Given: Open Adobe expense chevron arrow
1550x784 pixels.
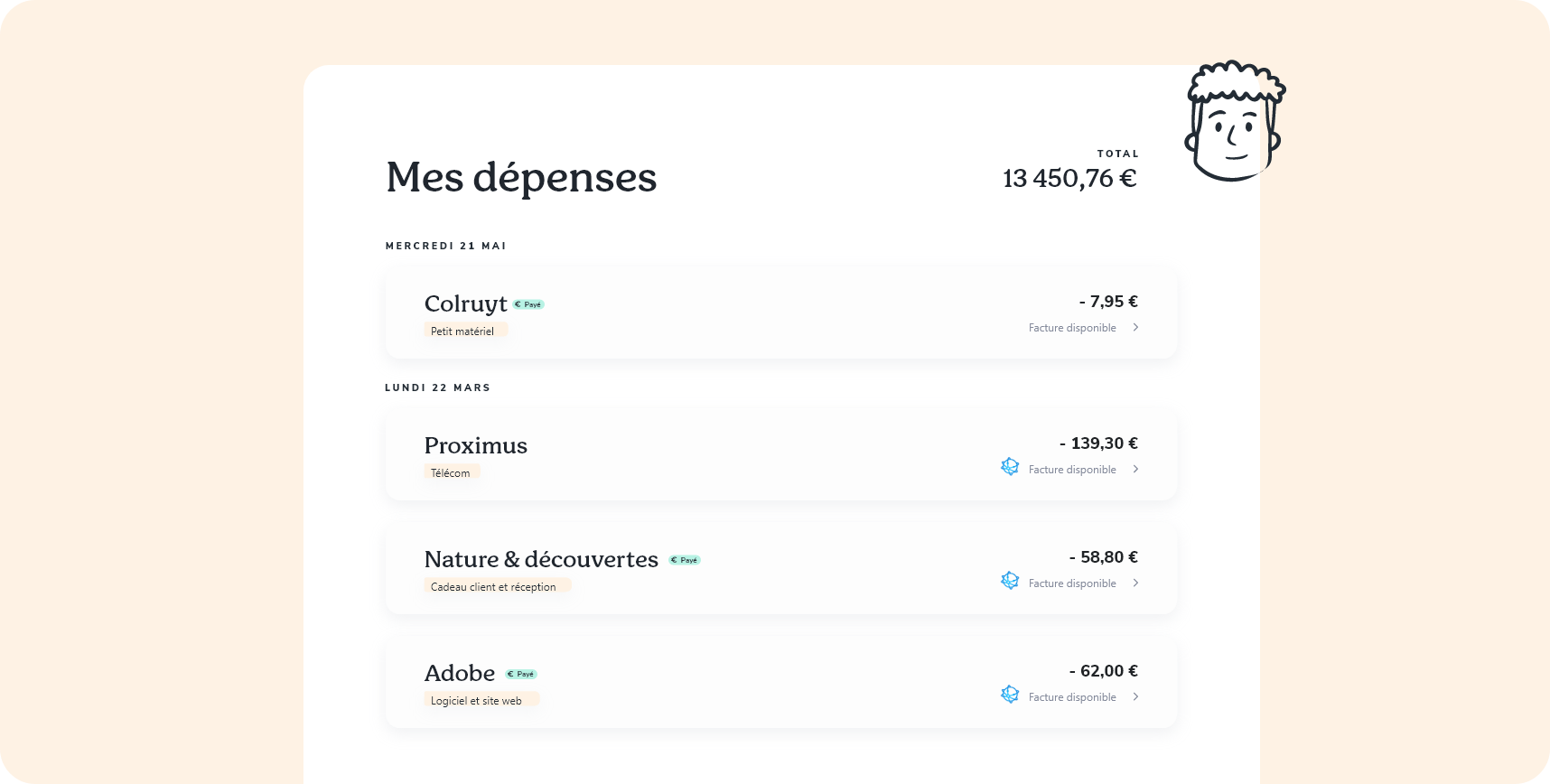Looking at the screenshot, I should (1135, 697).
